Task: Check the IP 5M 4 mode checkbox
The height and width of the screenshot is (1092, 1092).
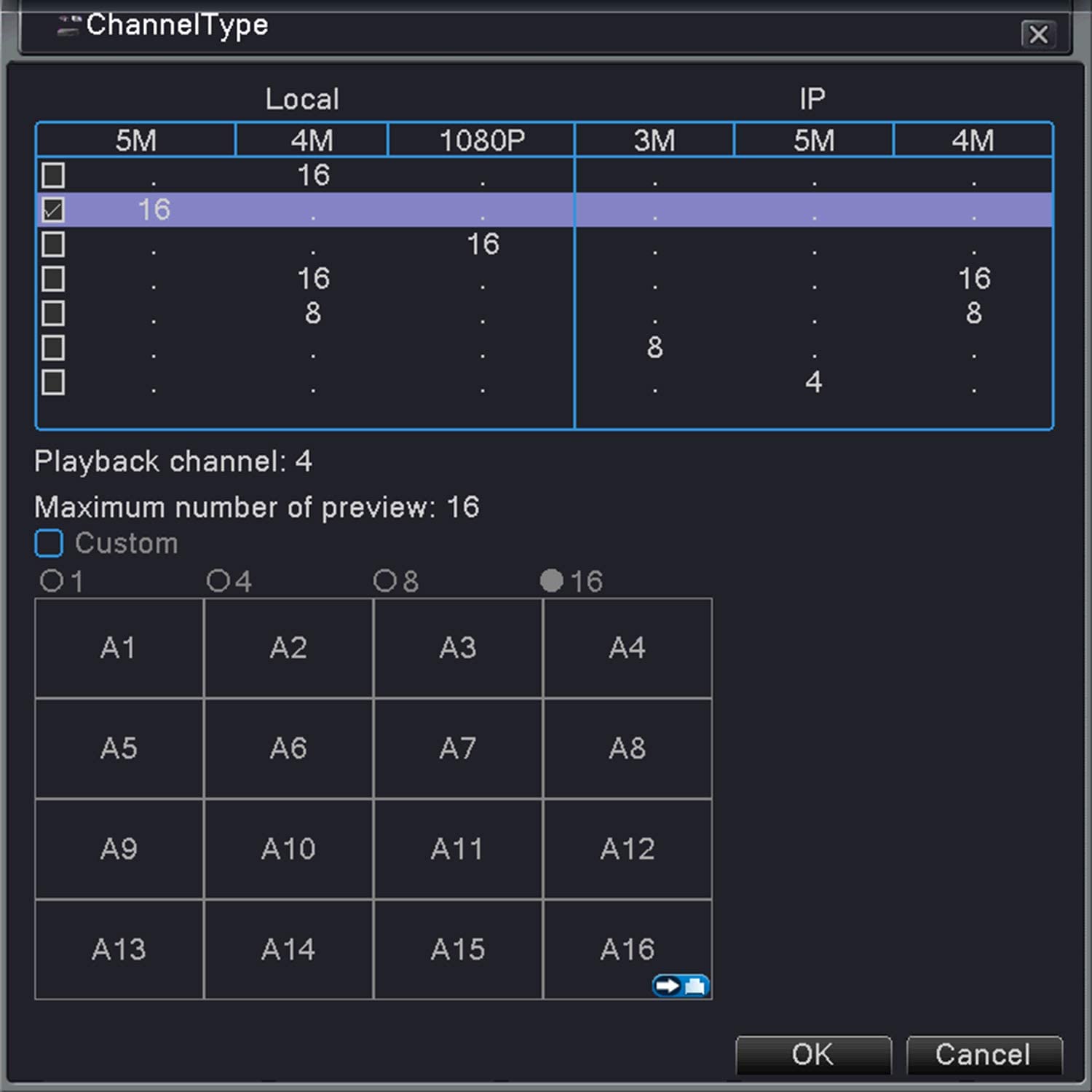Action: click(x=53, y=382)
